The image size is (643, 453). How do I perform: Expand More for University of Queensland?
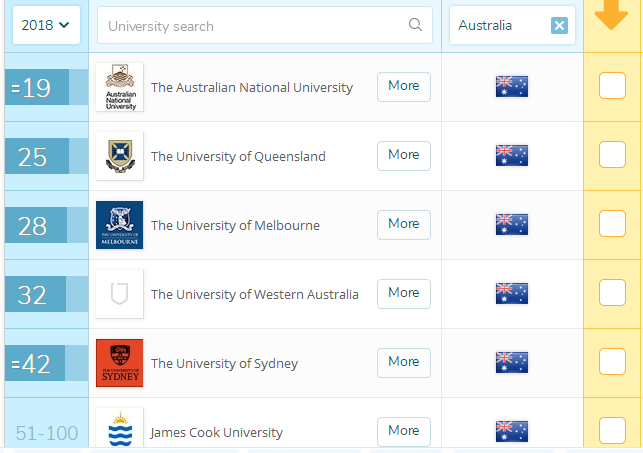404,155
